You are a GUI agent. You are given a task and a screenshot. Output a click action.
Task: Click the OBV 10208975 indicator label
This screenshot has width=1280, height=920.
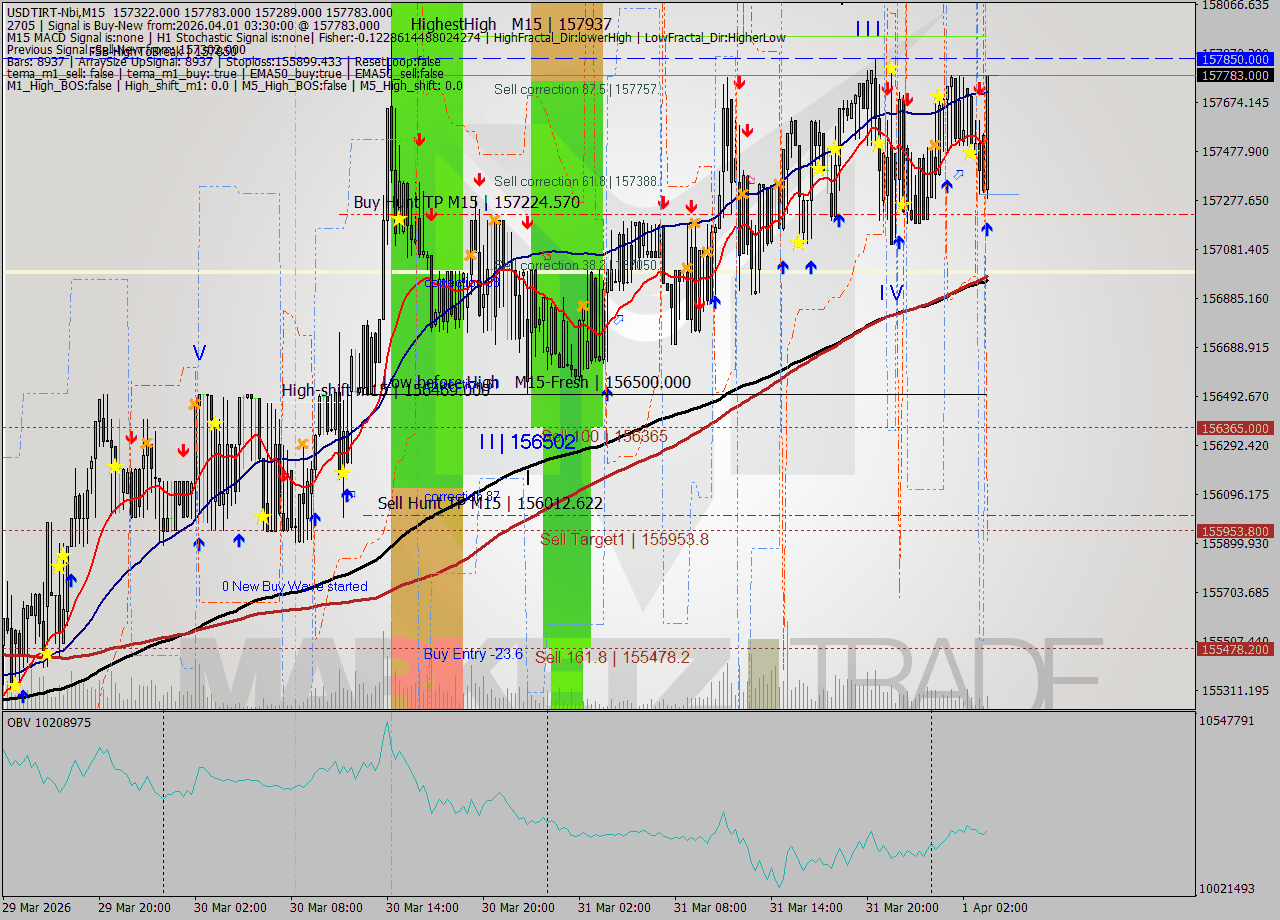tap(48, 720)
